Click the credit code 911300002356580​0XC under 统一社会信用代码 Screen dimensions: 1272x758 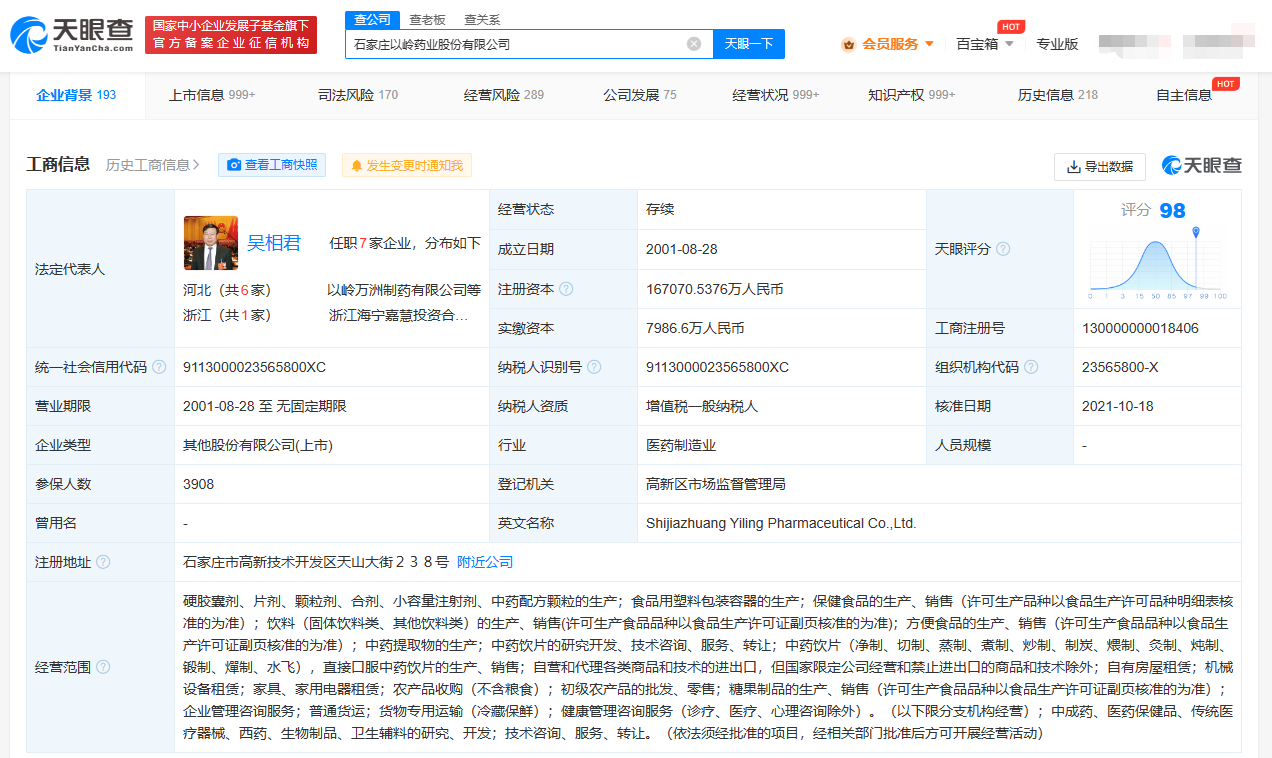(x=255, y=367)
